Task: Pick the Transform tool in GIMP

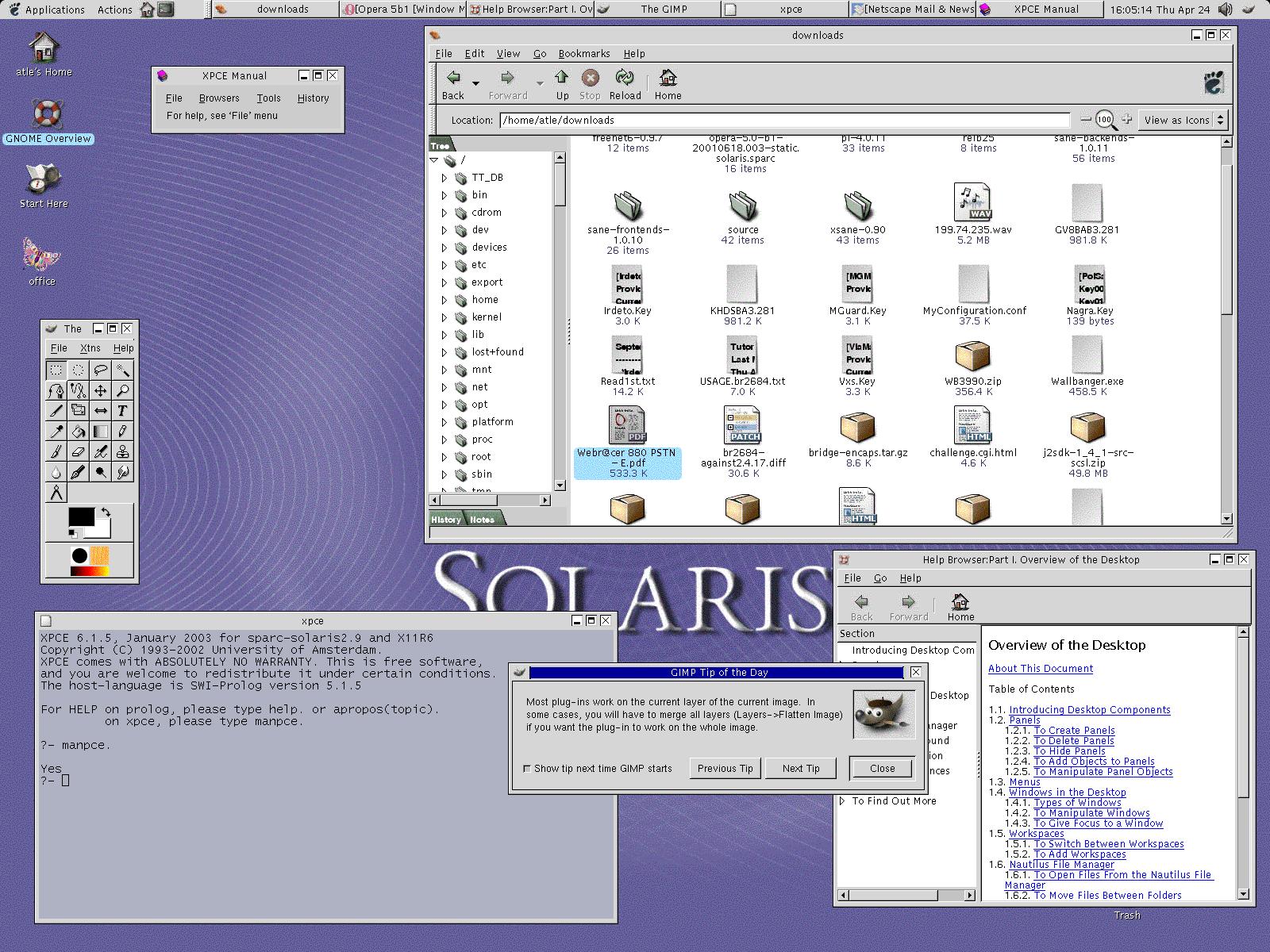Action: tap(78, 411)
